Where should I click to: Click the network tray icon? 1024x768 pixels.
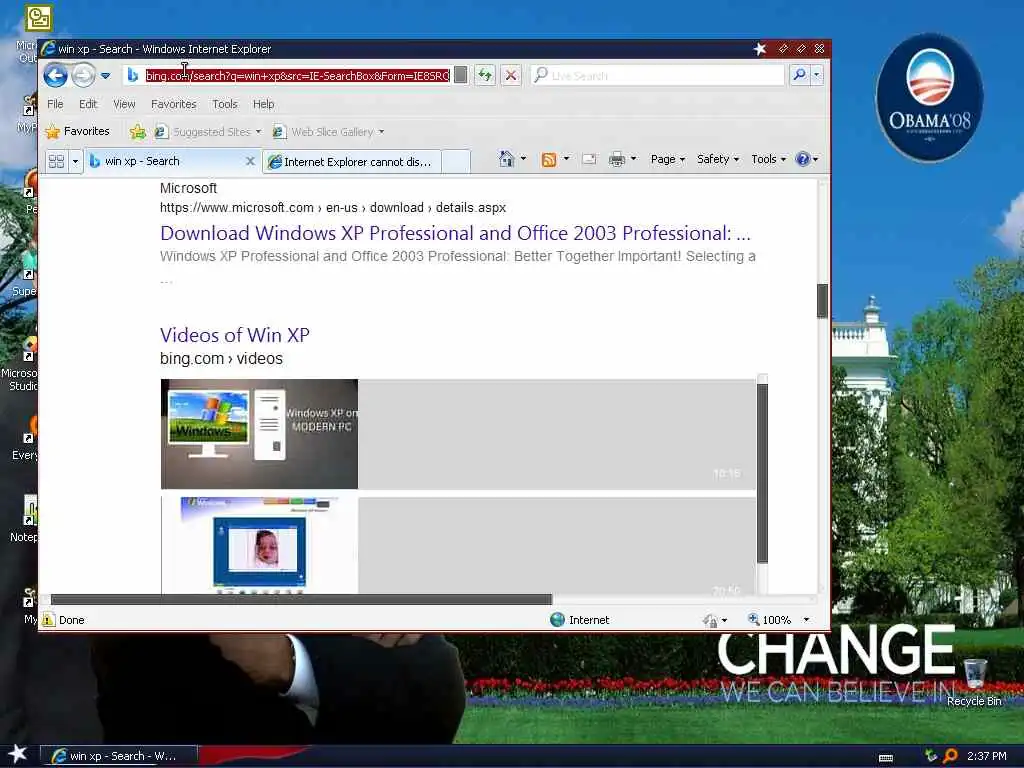coord(931,756)
